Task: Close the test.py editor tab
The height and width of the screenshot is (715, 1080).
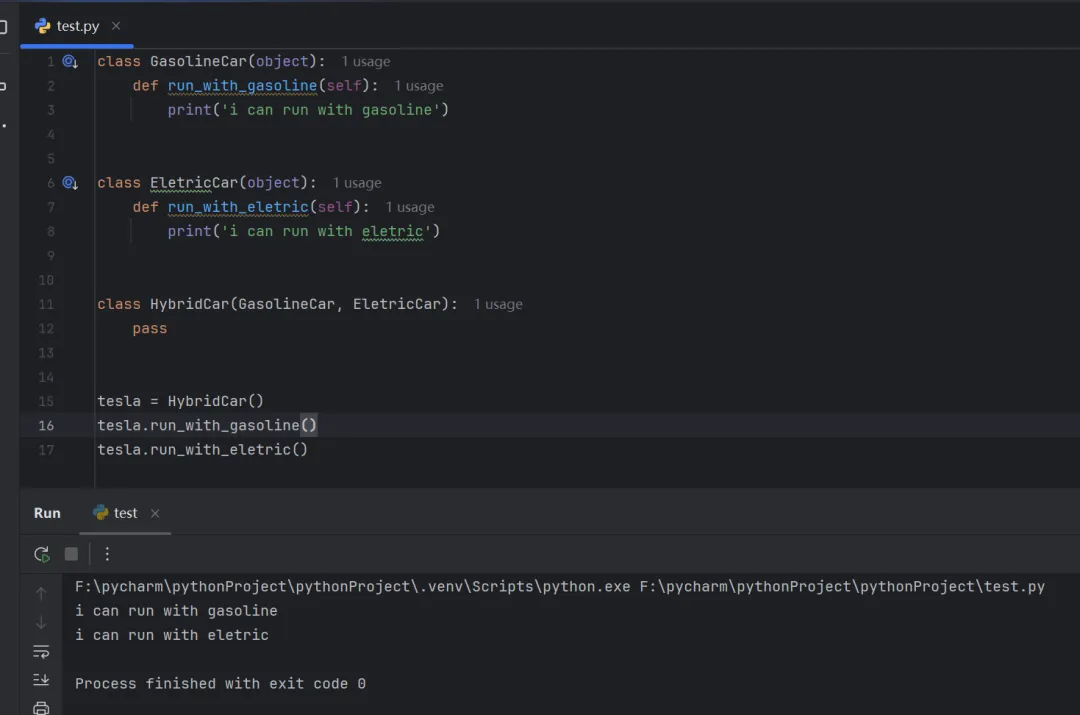Action: (x=116, y=26)
